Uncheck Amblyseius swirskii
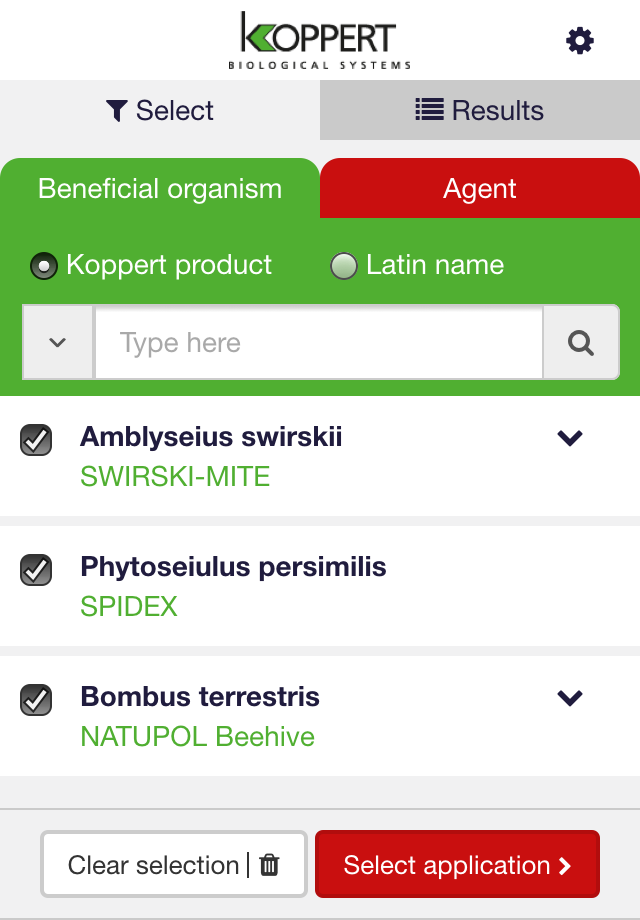640x920 pixels. tap(36, 437)
